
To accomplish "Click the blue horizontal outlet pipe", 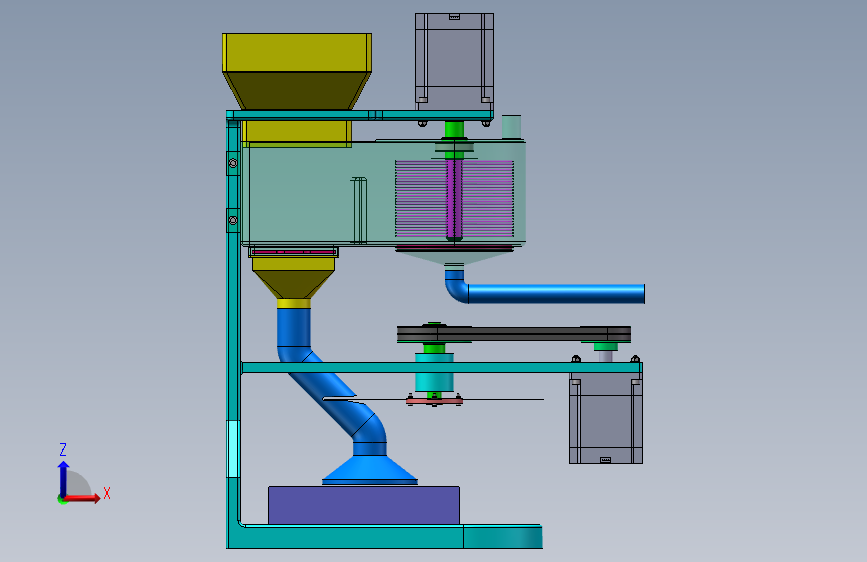I will tap(556, 294).
